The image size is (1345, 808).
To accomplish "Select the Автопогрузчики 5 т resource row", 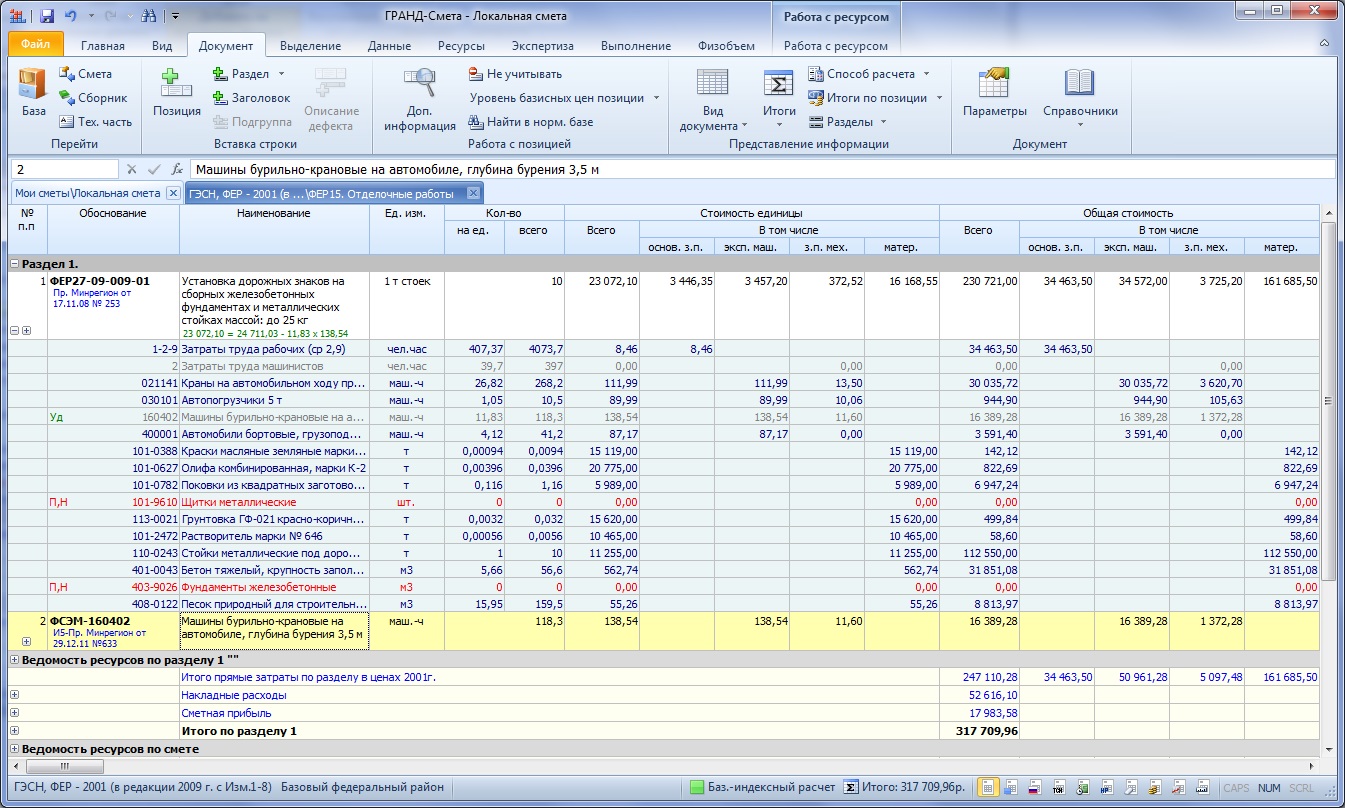I will coord(664,401).
